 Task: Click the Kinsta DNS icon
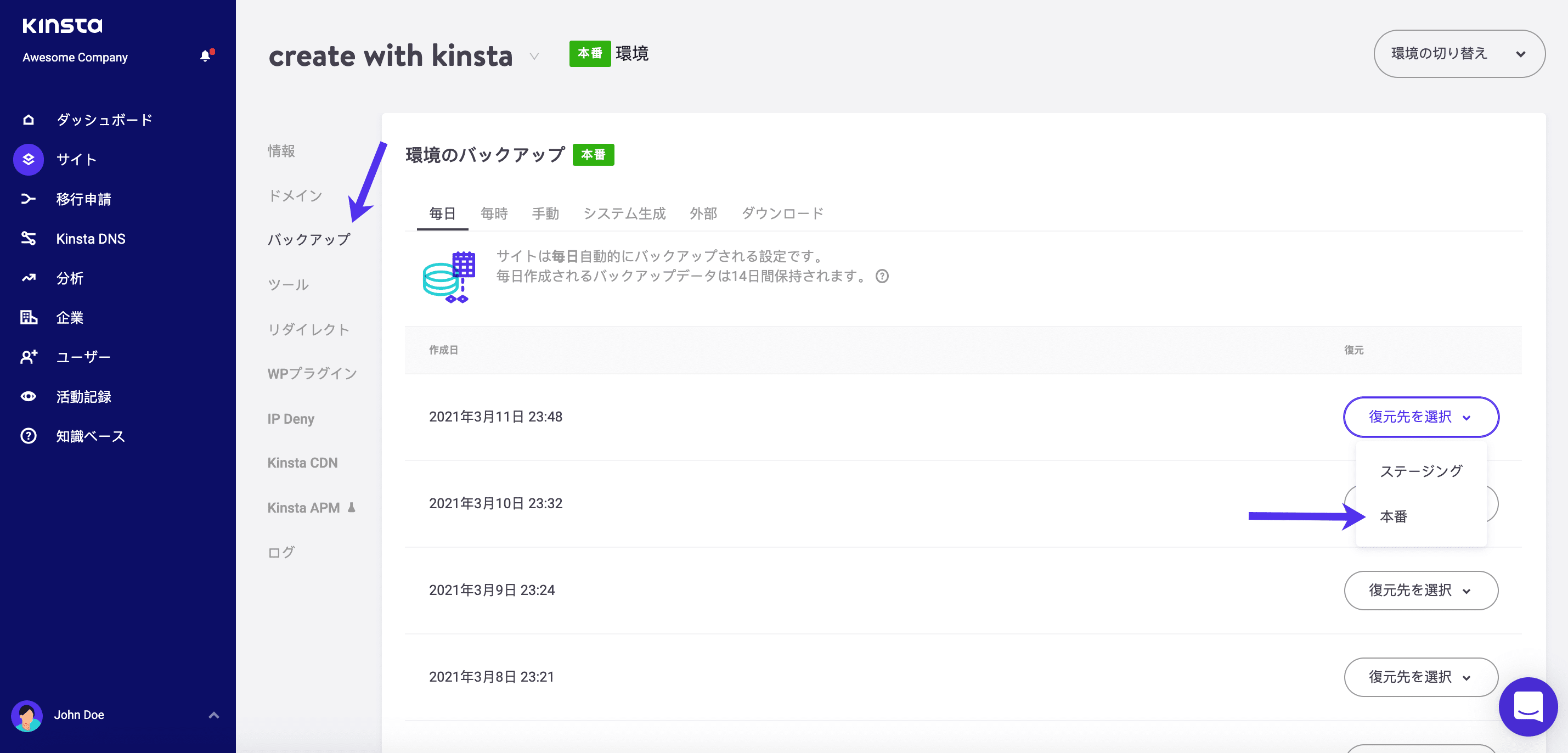click(28, 238)
